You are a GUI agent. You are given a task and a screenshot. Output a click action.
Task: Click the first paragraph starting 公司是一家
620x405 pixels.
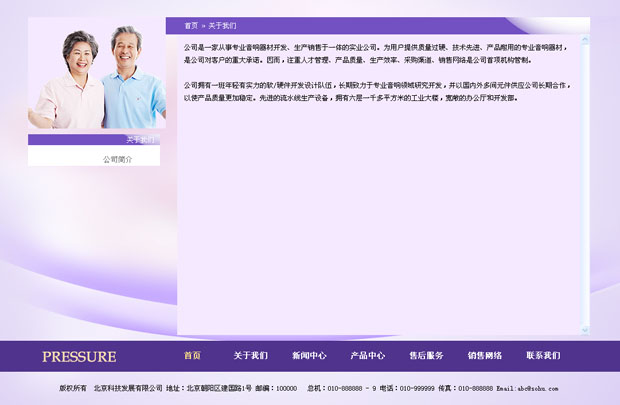click(376, 54)
